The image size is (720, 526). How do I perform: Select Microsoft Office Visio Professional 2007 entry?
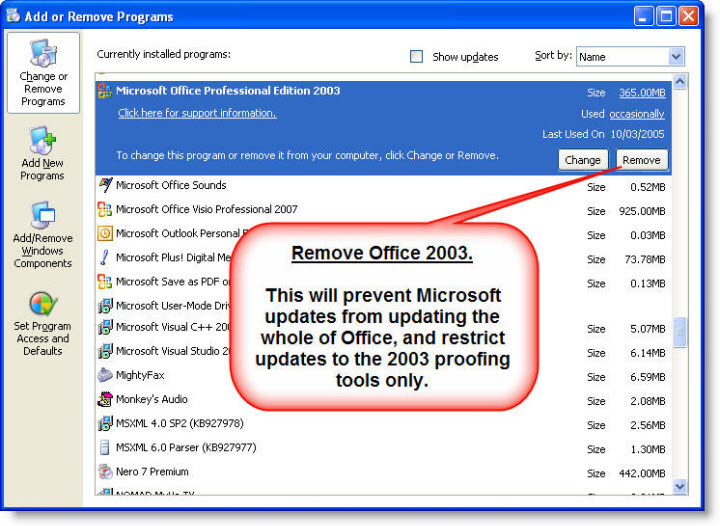(x=383, y=210)
